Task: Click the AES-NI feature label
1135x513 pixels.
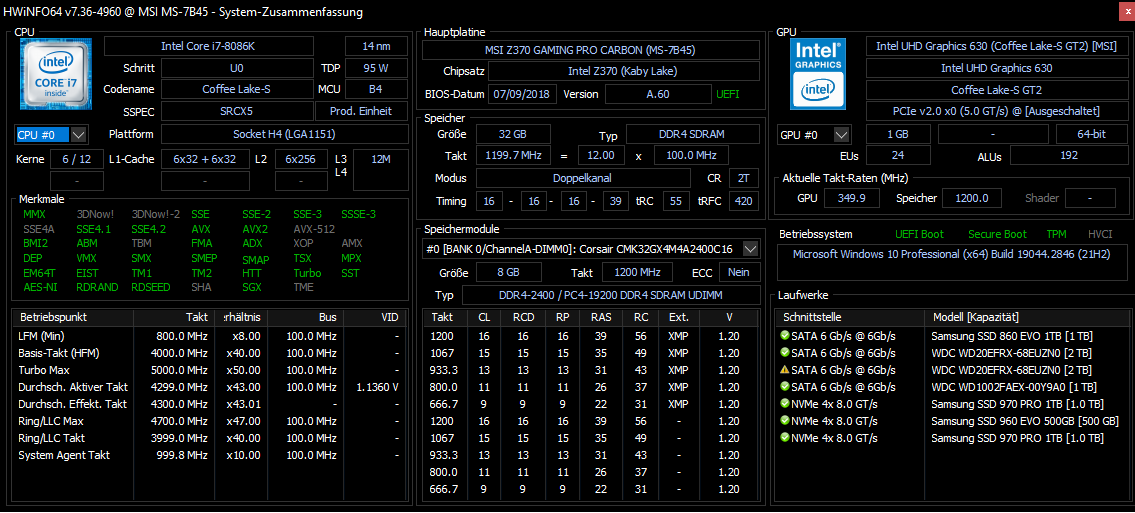Action: click(x=41, y=287)
